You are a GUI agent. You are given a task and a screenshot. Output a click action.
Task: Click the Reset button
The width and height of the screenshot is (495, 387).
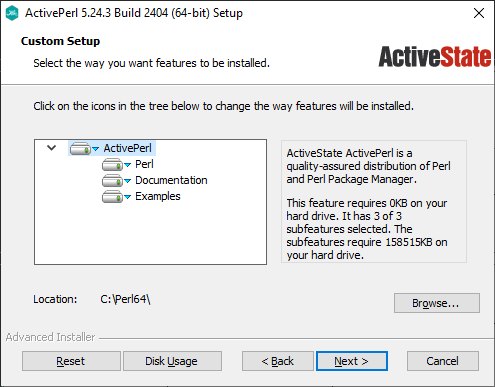point(71,361)
